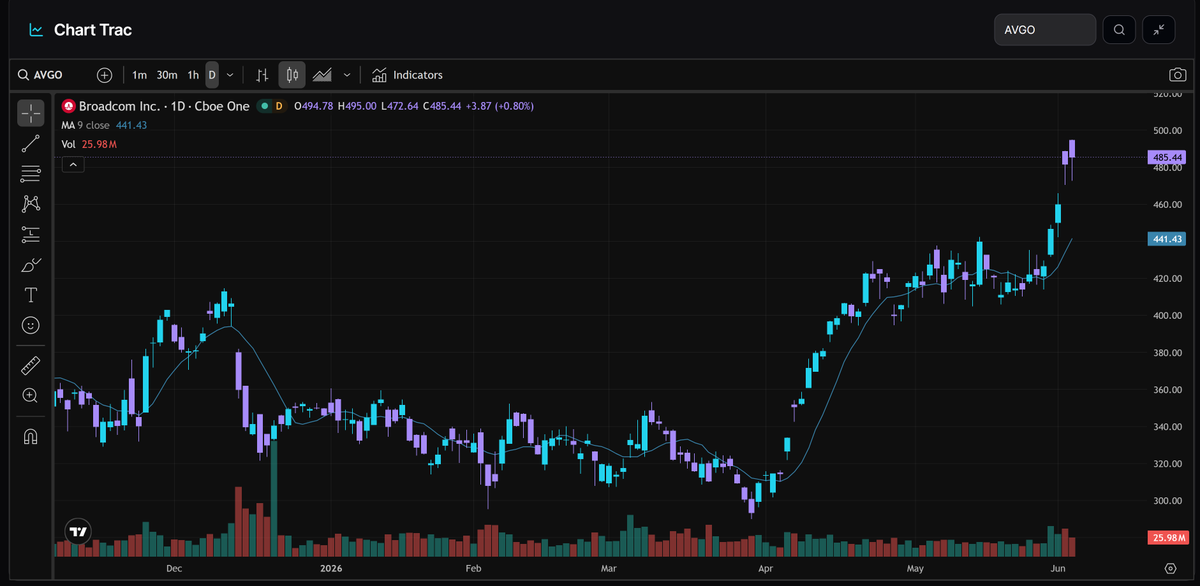The width and height of the screenshot is (1200, 586).
Task: Open the emoji icons tool
Action: 31,325
